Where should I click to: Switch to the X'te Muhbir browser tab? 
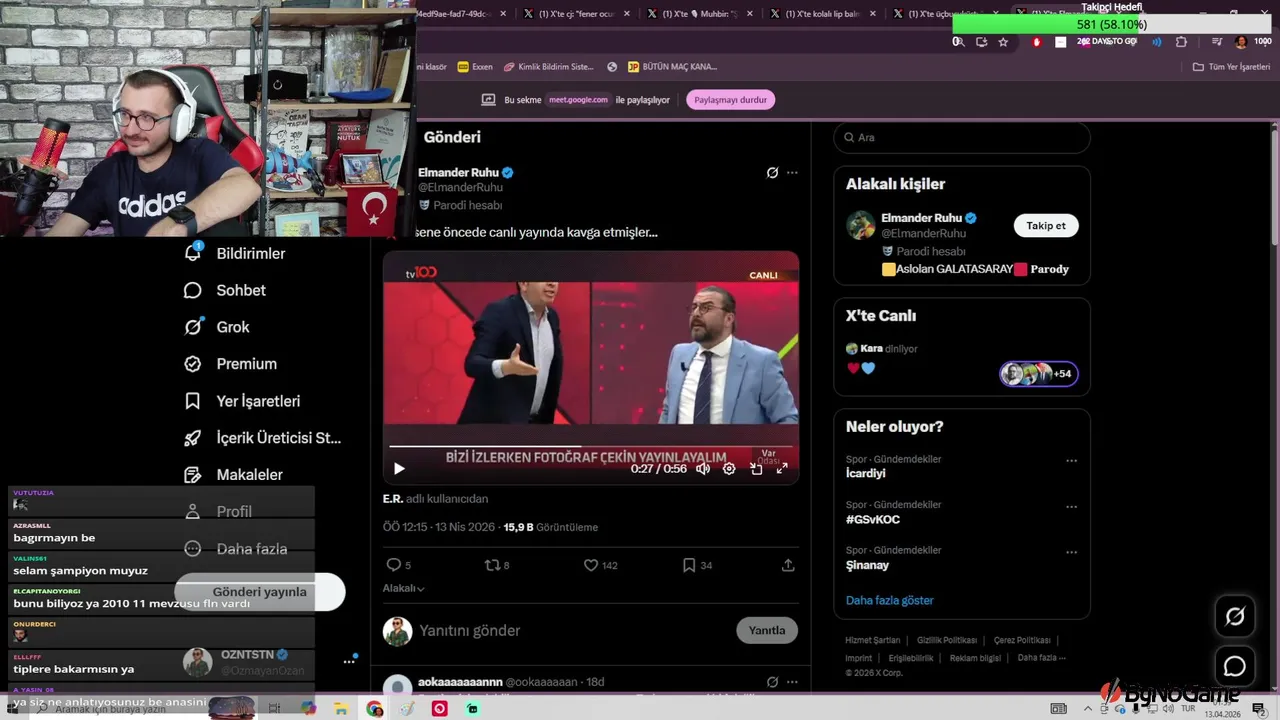point(702,14)
